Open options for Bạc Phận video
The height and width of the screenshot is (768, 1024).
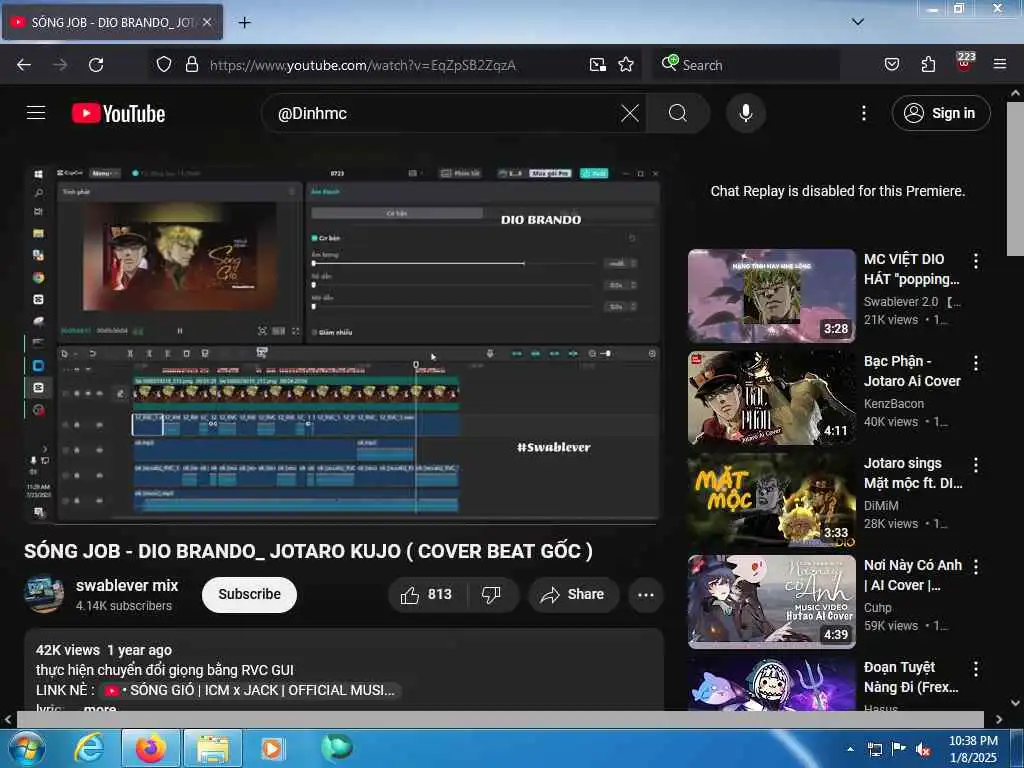tap(976, 362)
